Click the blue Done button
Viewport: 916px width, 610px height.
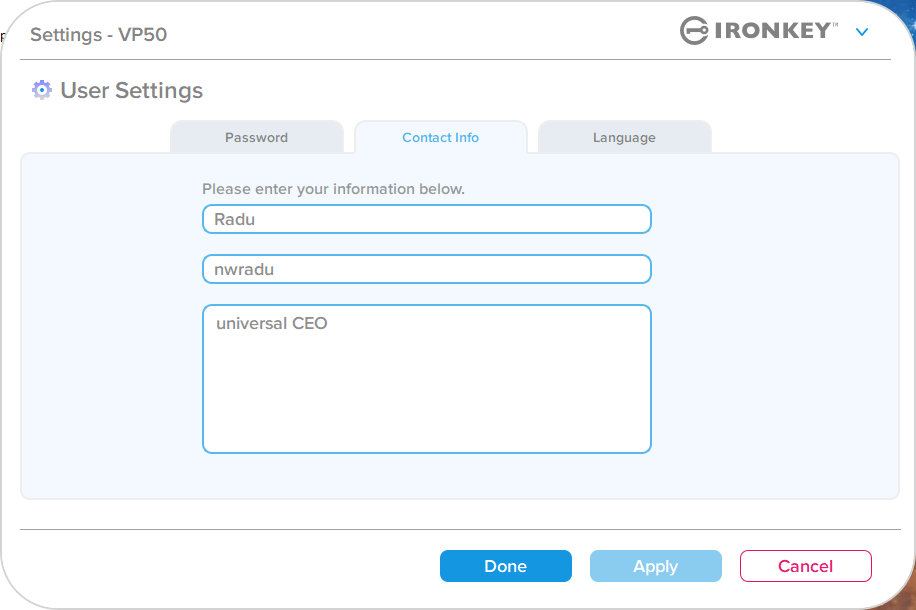[505, 566]
